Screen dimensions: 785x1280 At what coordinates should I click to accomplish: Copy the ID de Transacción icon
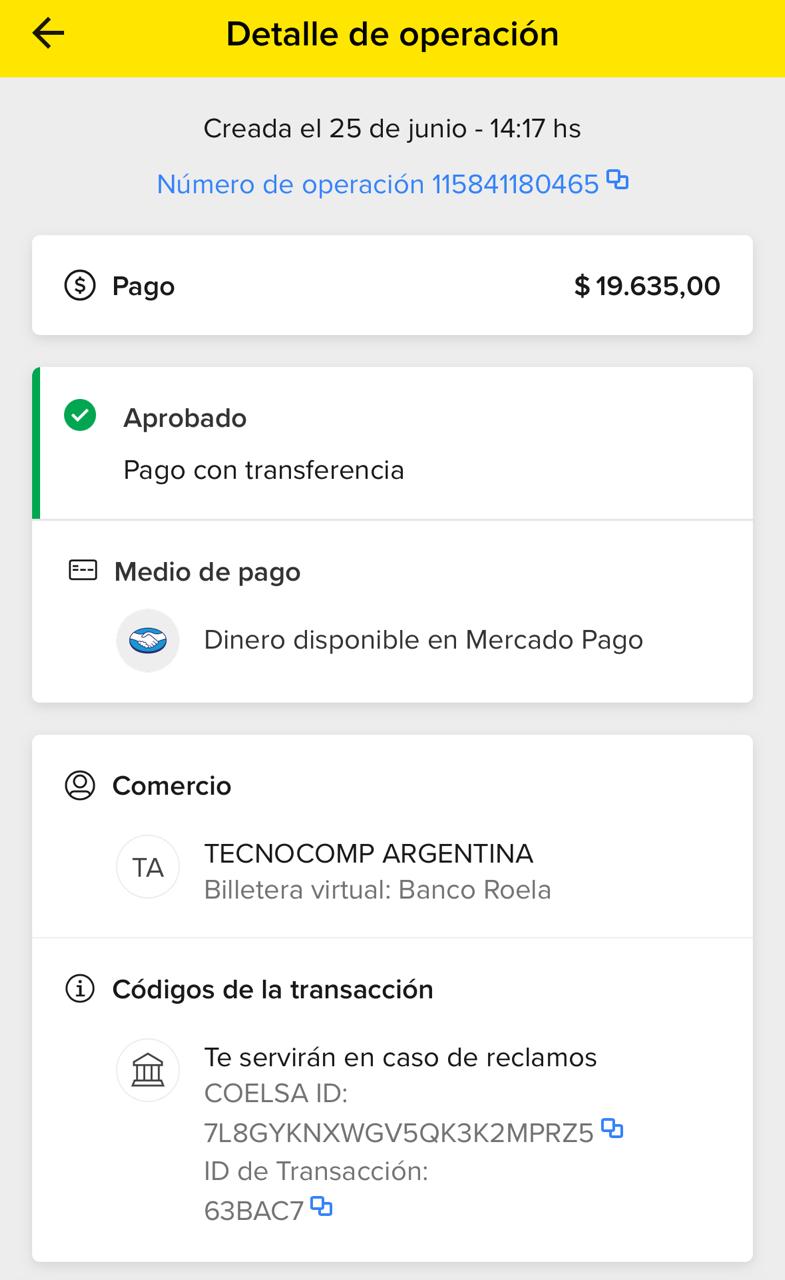tap(321, 1207)
